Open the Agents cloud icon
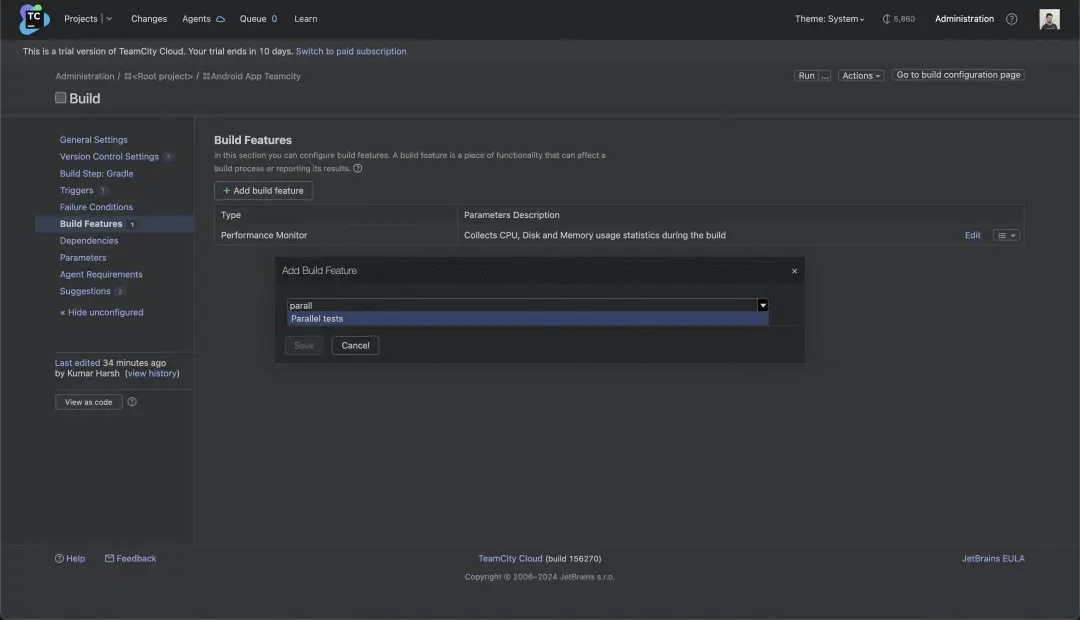Image resolution: width=1080 pixels, height=620 pixels. 220,19
